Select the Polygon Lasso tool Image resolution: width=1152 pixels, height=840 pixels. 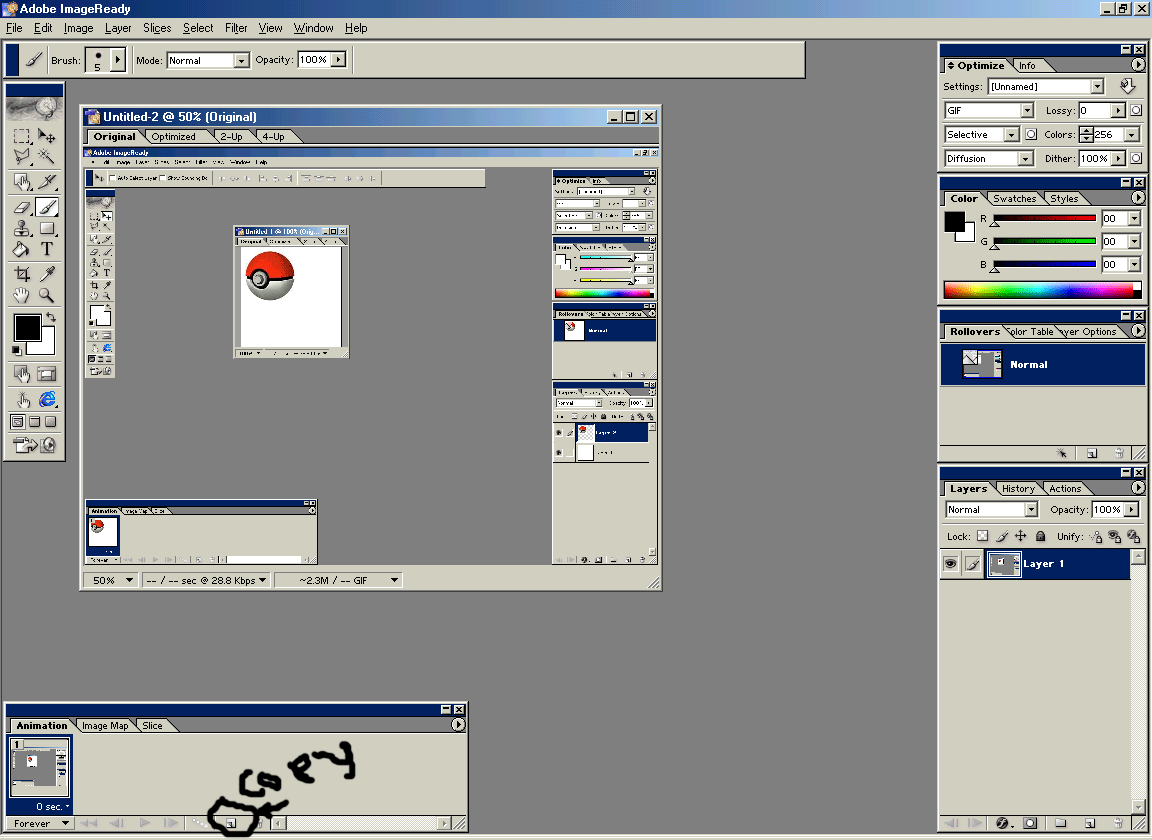(x=22, y=156)
